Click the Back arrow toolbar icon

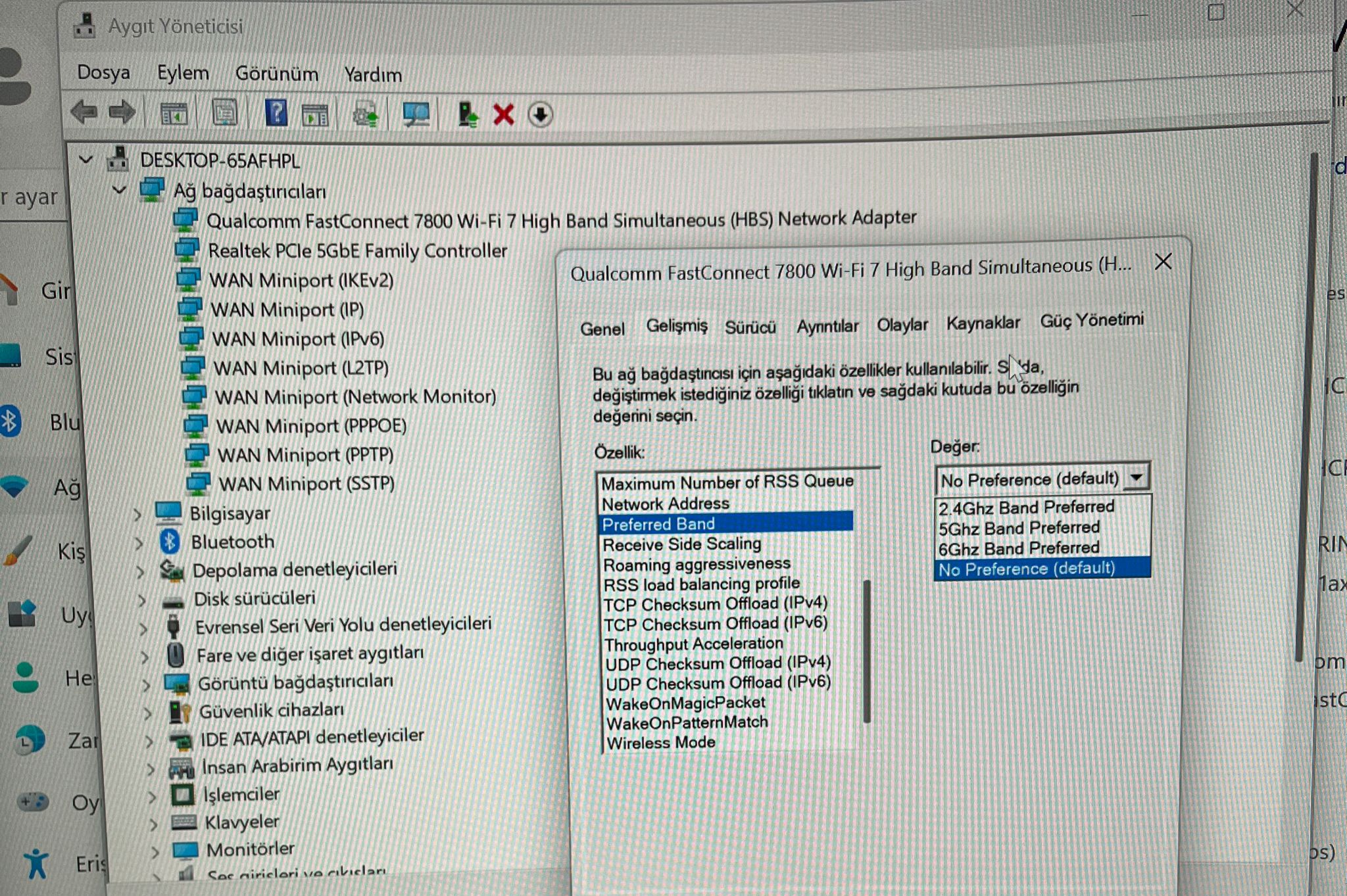pos(84,112)
